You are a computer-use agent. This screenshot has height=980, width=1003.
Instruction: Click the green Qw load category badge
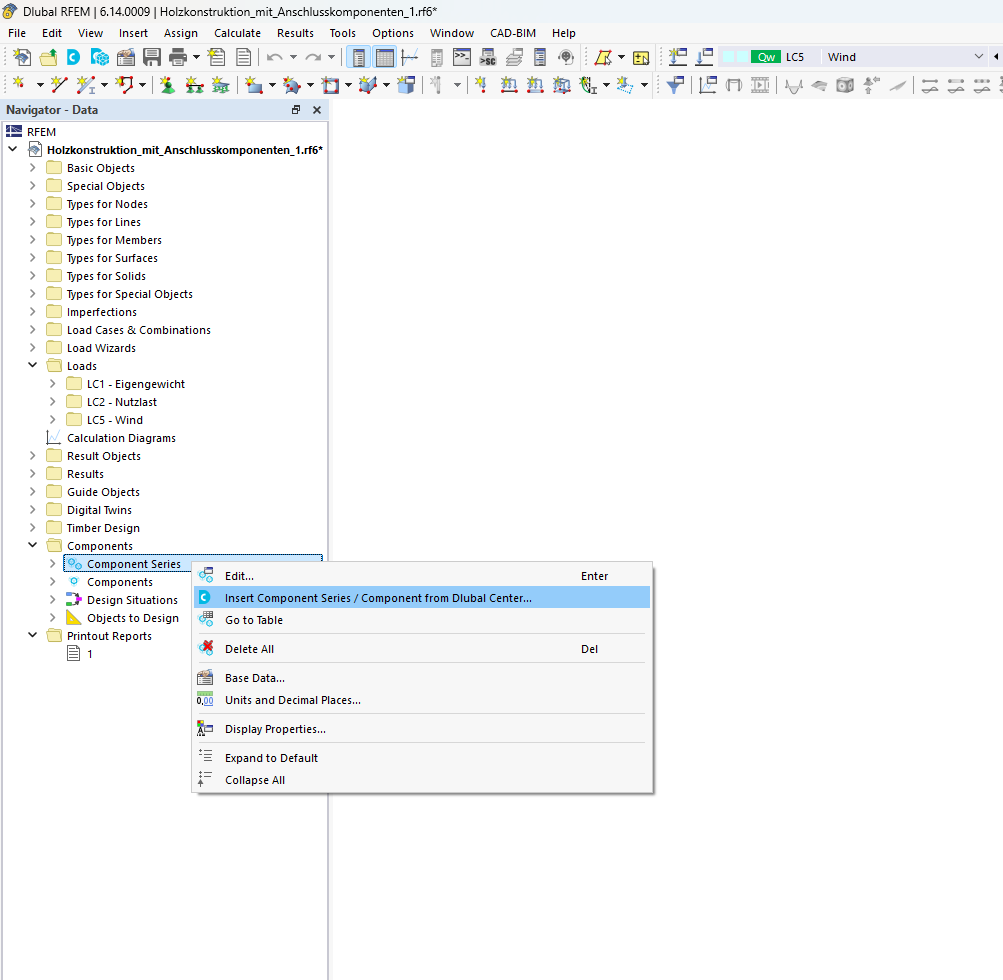point(766,57)
